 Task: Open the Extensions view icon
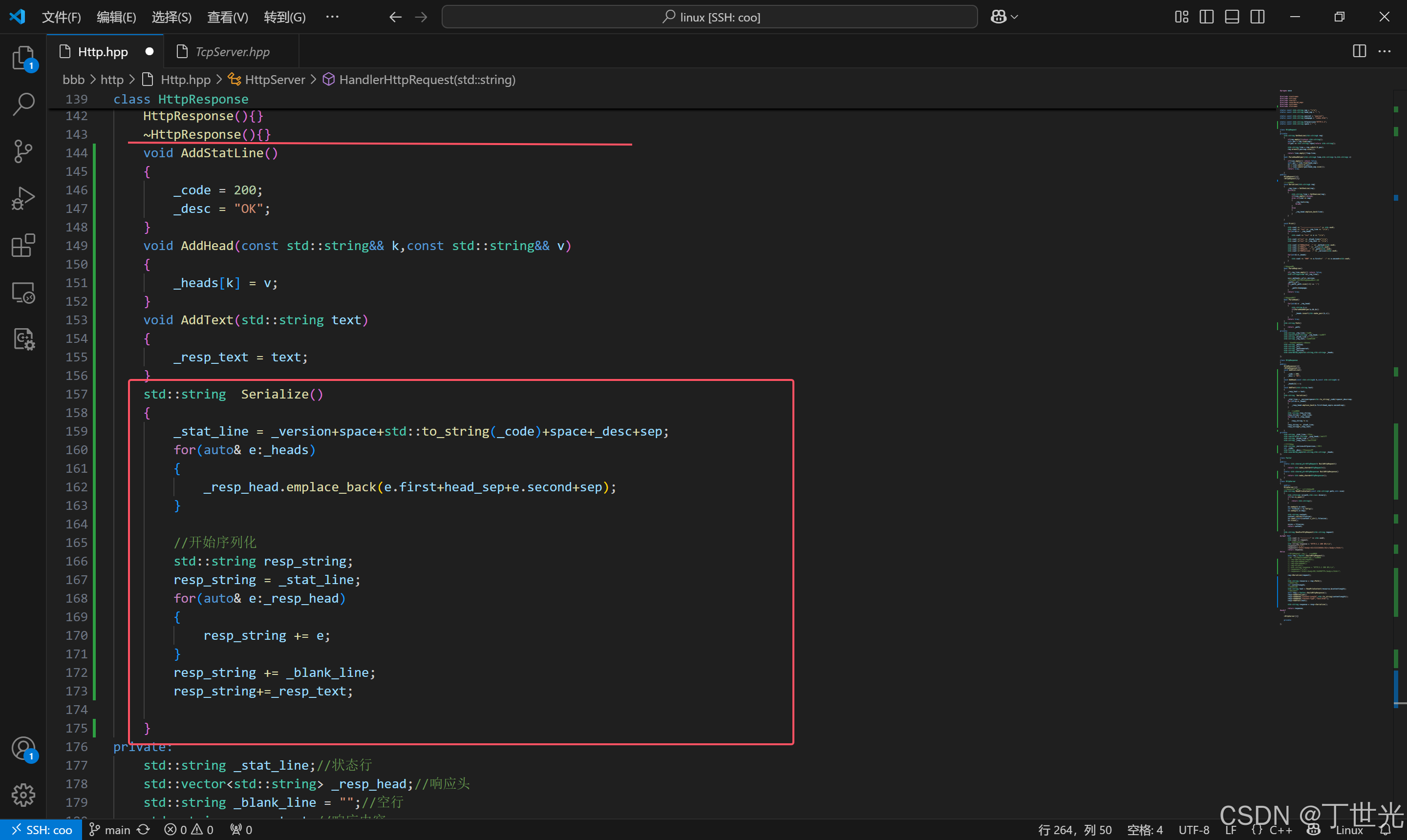[x=23, y=246]
